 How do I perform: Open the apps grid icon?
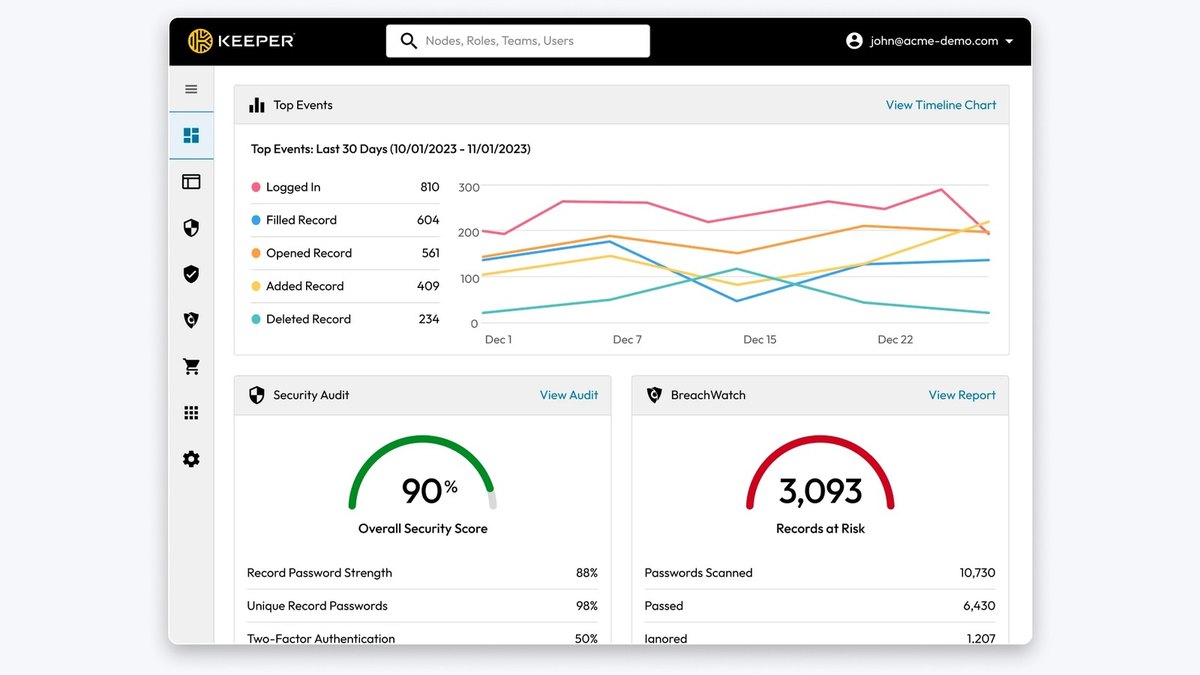191,413
